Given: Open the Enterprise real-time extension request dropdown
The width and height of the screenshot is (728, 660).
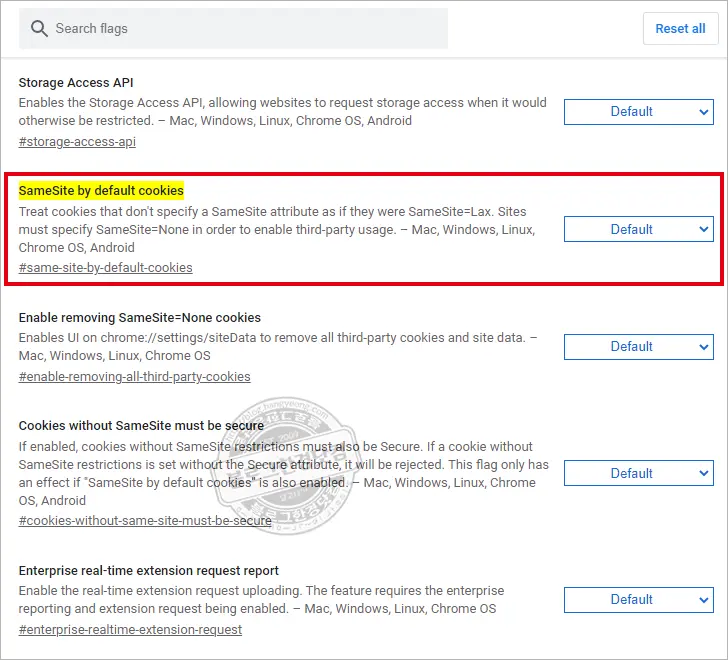Looking at the screenshot, I should coord(638,599).
